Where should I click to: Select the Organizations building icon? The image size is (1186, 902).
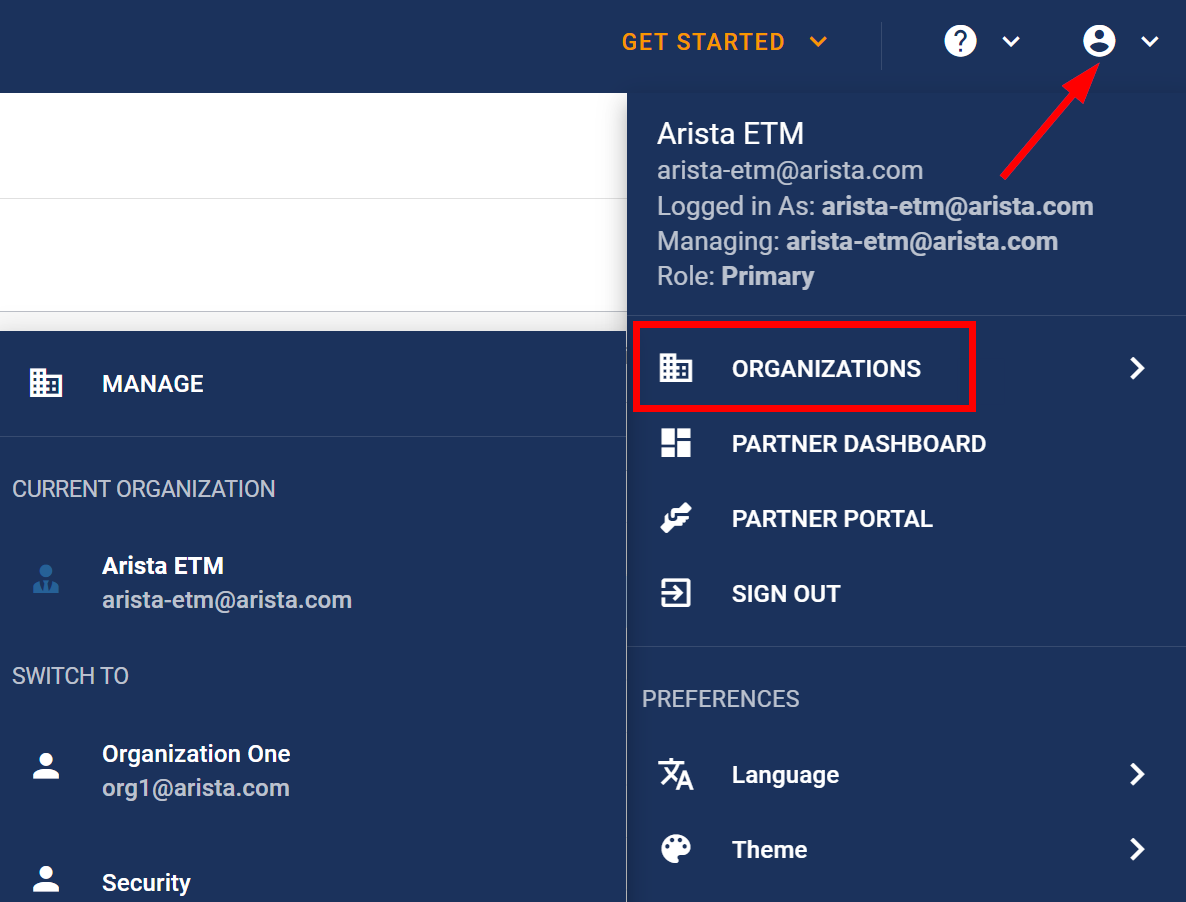point(677,367)
